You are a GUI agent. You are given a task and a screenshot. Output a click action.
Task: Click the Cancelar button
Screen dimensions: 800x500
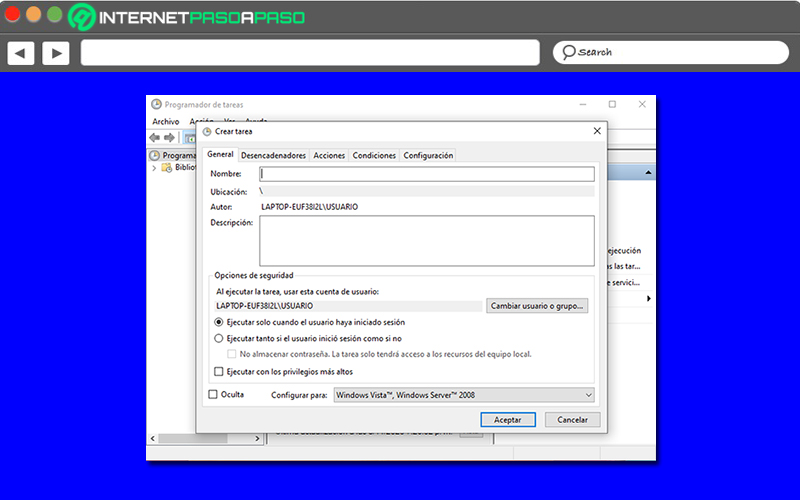(572, 420)
